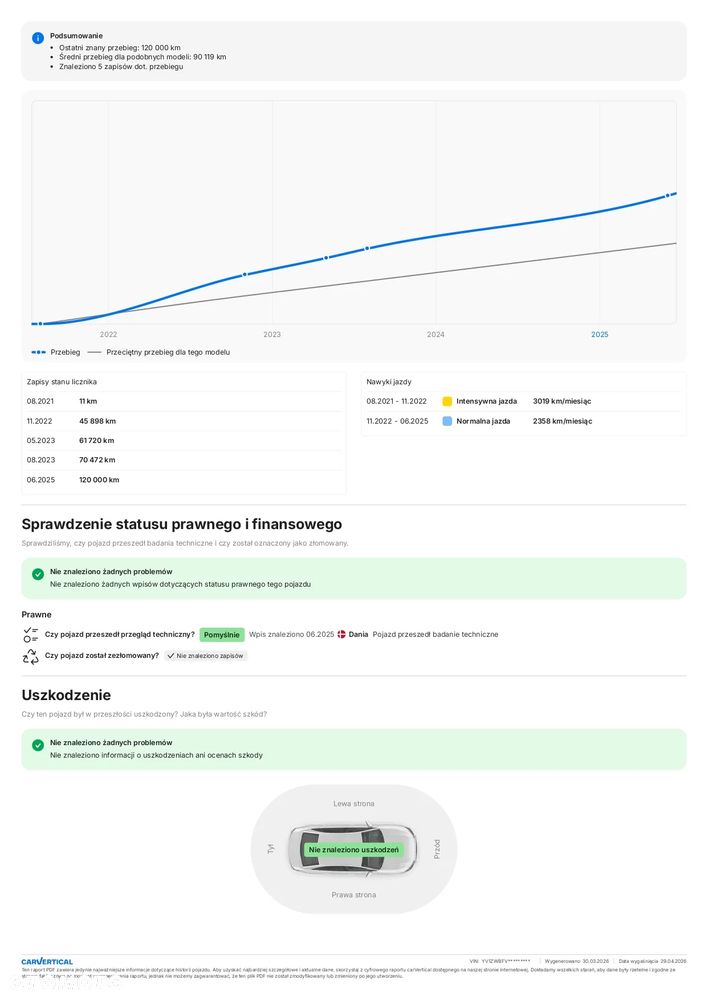Click the green Pomyślnie badge
Viewport: 708px width, 1000px height.
(222, 634)
